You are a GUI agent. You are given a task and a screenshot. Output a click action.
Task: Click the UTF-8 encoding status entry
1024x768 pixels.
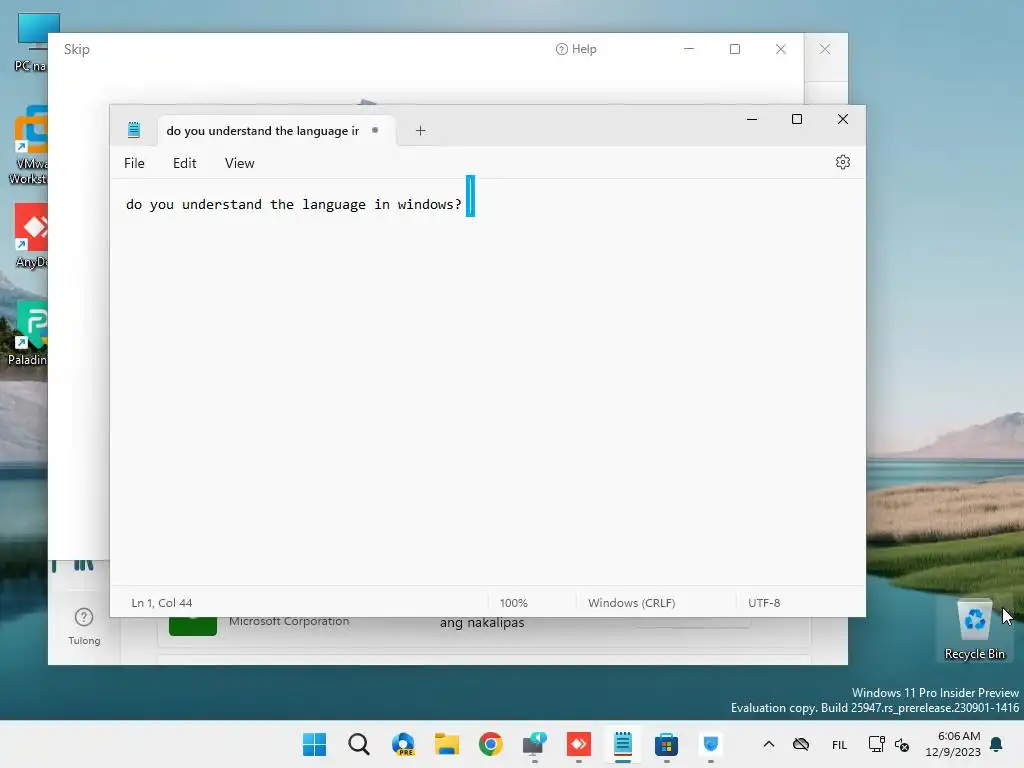[764, 603]
